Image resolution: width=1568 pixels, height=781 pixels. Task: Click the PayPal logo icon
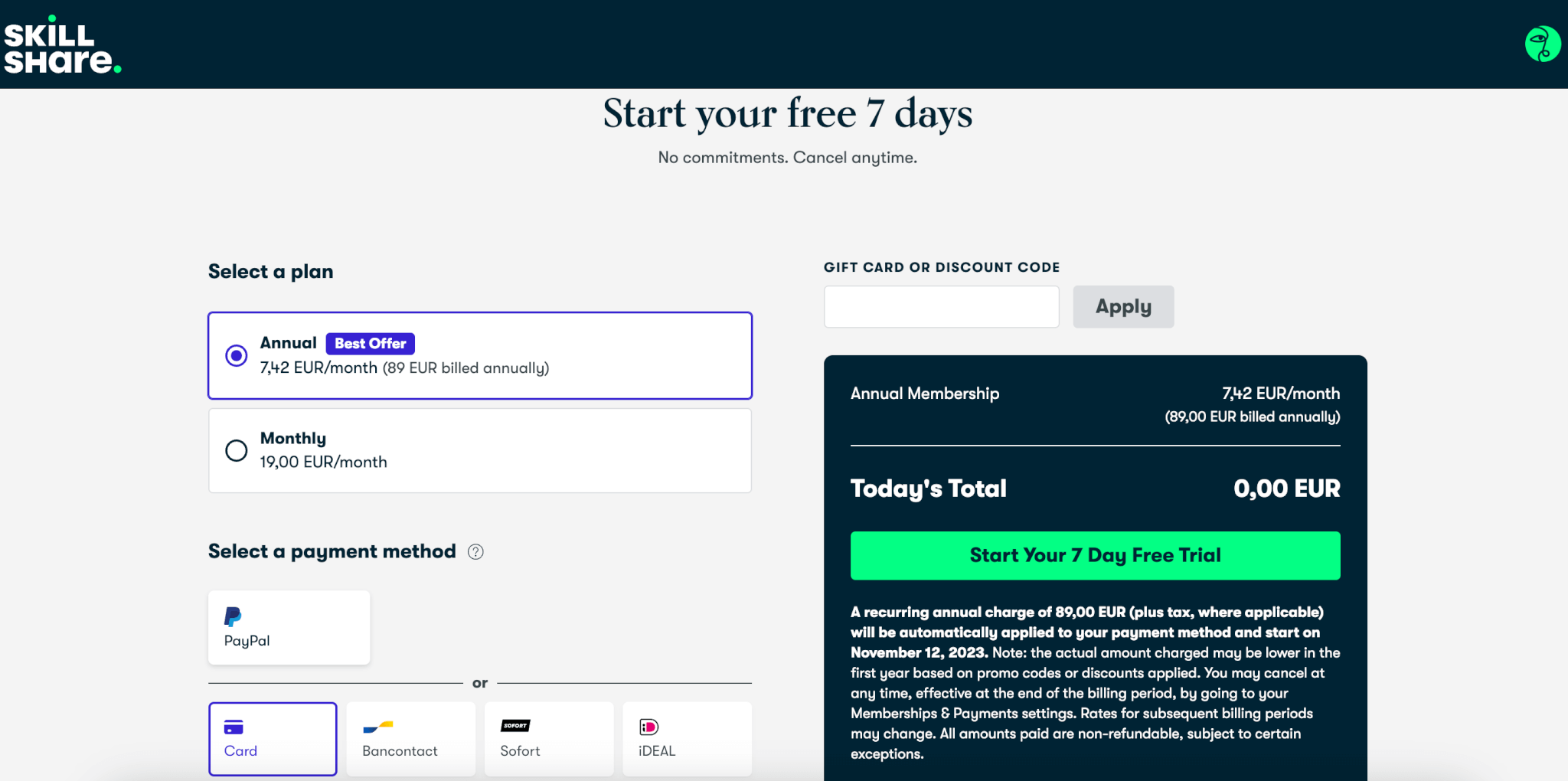pos(233,616)
